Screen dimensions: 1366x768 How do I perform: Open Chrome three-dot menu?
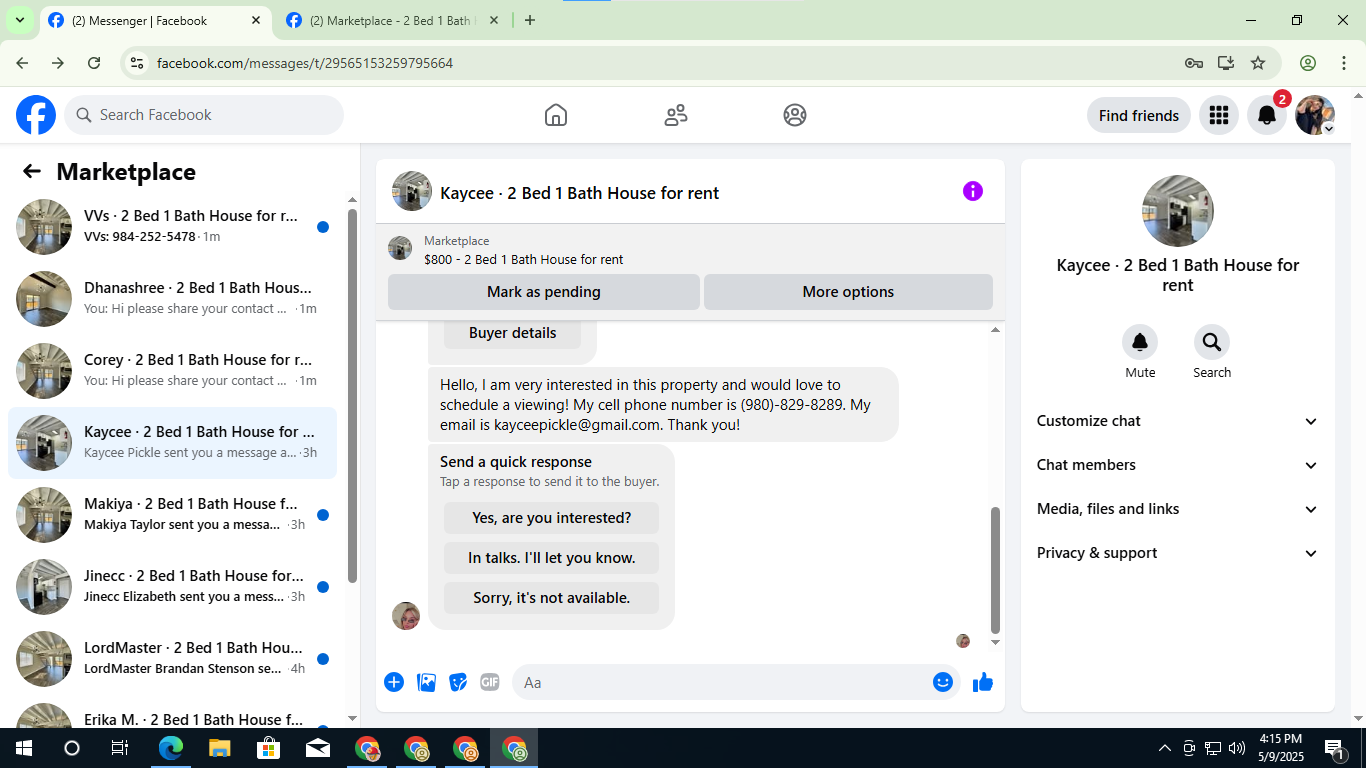[x=1344, y=63]
